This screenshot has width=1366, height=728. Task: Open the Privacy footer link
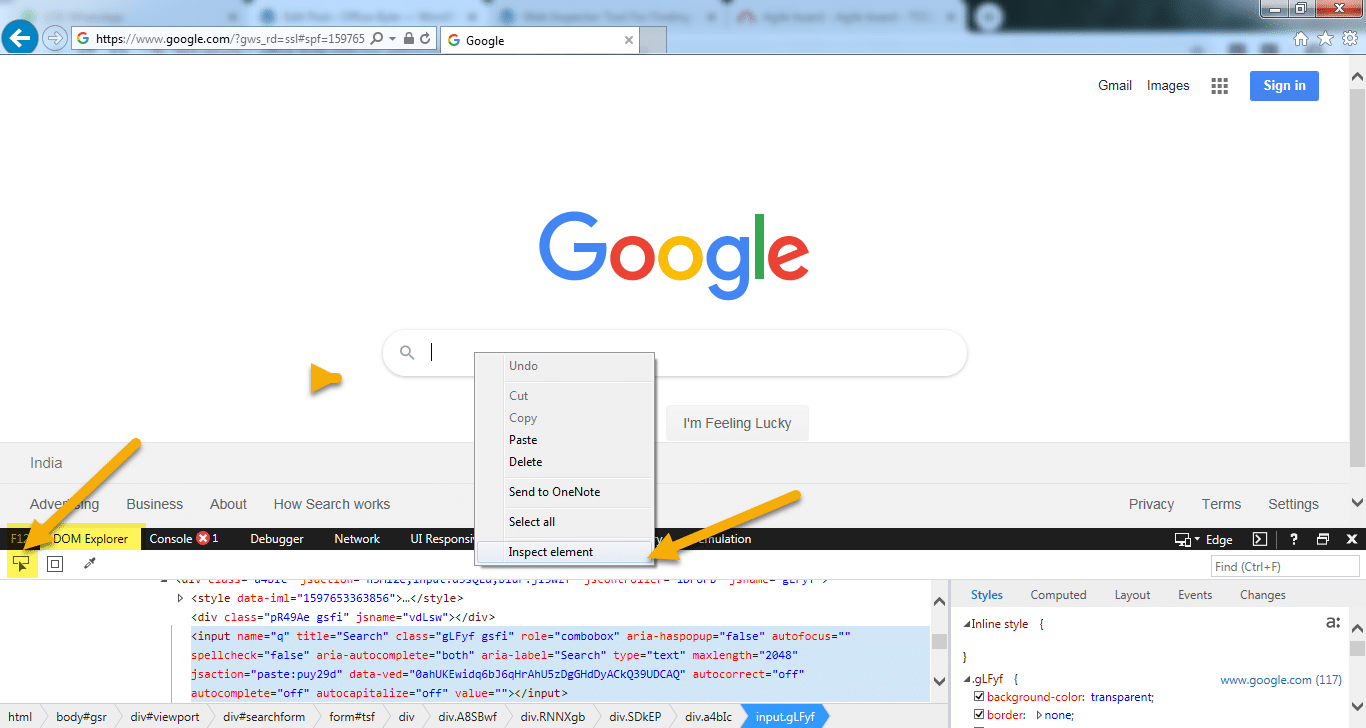1151,504
